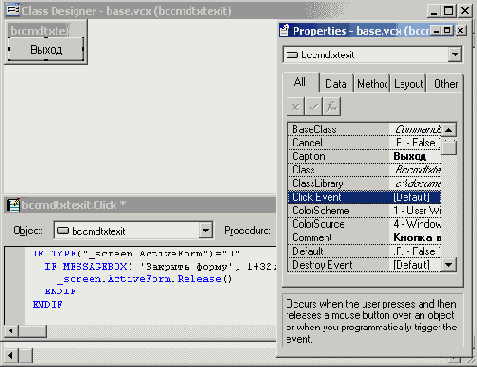Screen dimensions: 477x367
Task: Click the code editor left scroll arrow
Action: coord(11,331)
